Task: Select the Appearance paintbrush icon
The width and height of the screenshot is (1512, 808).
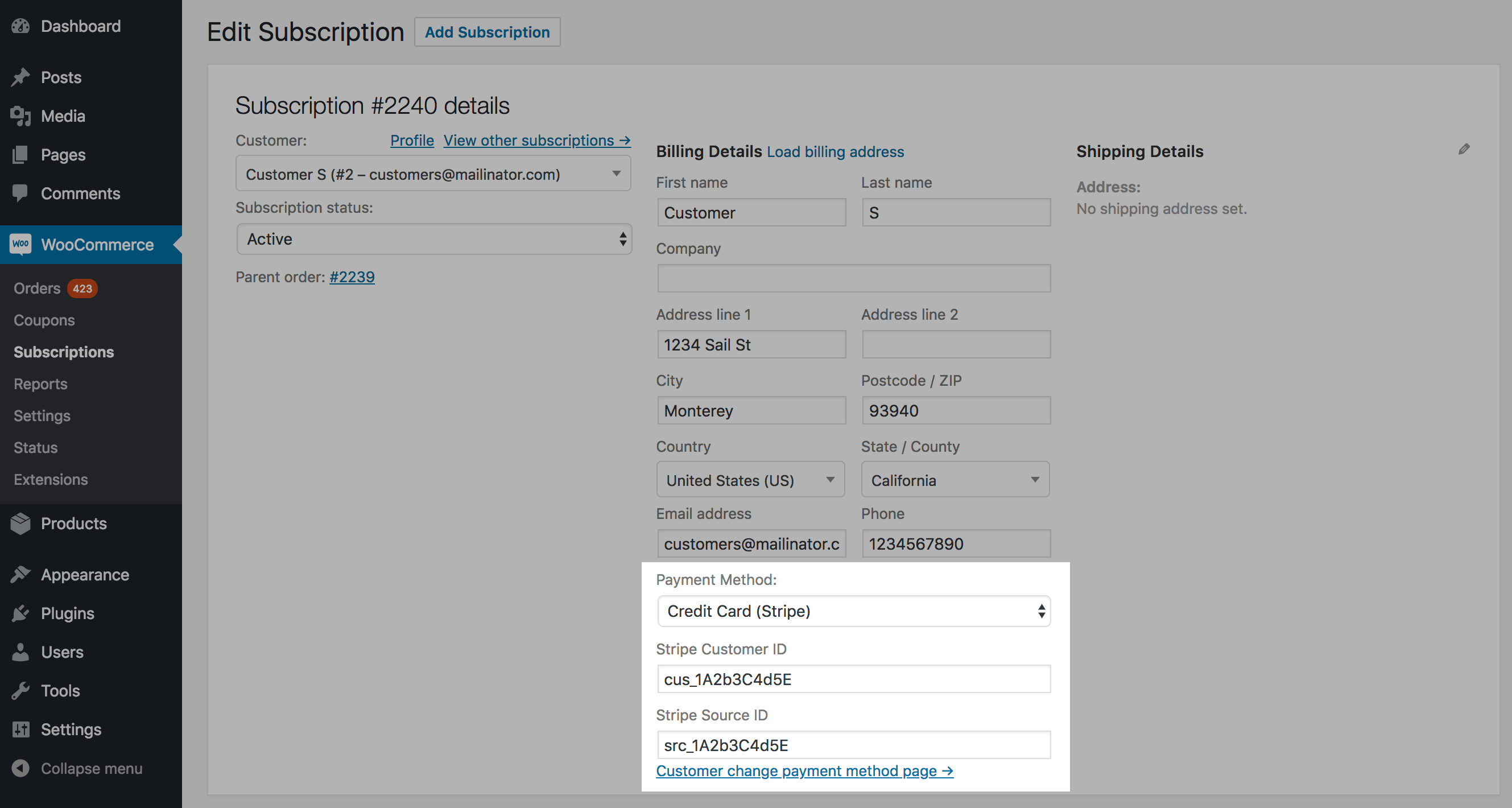Action: (20, 574)
